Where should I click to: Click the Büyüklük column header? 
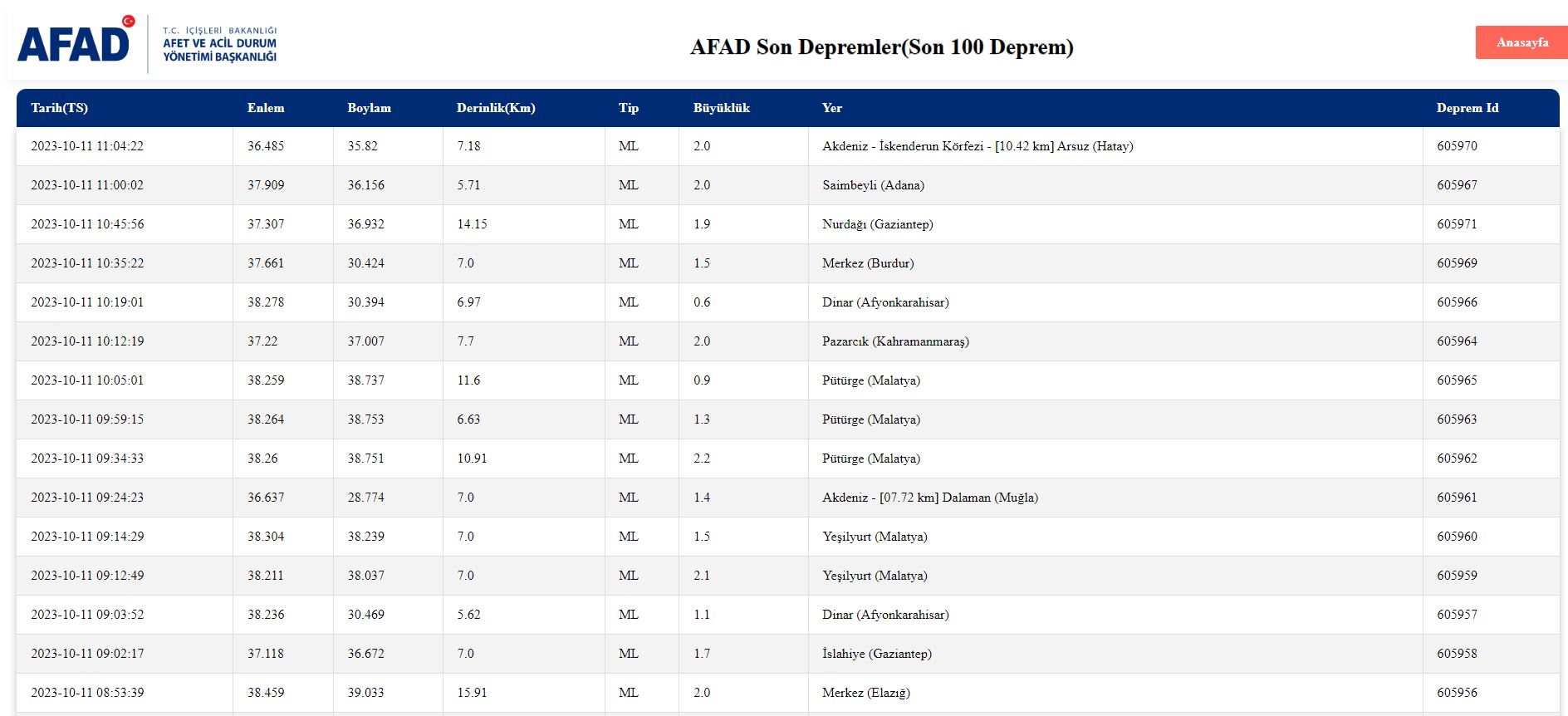tap(722, 108)
